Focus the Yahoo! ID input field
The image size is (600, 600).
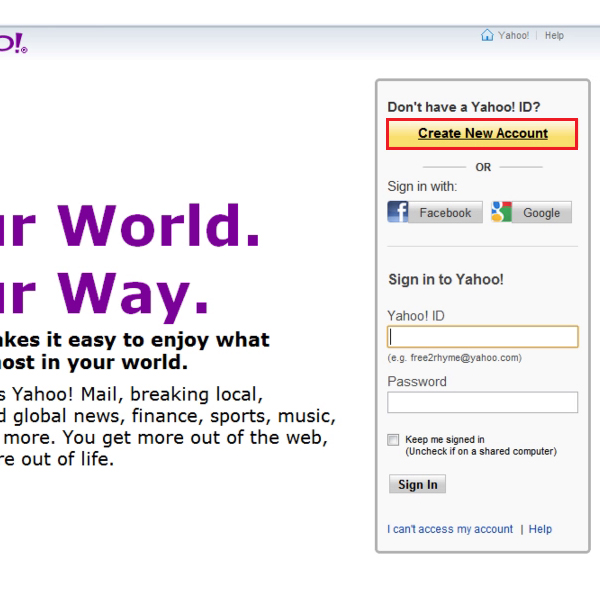[x=483, y=337]
